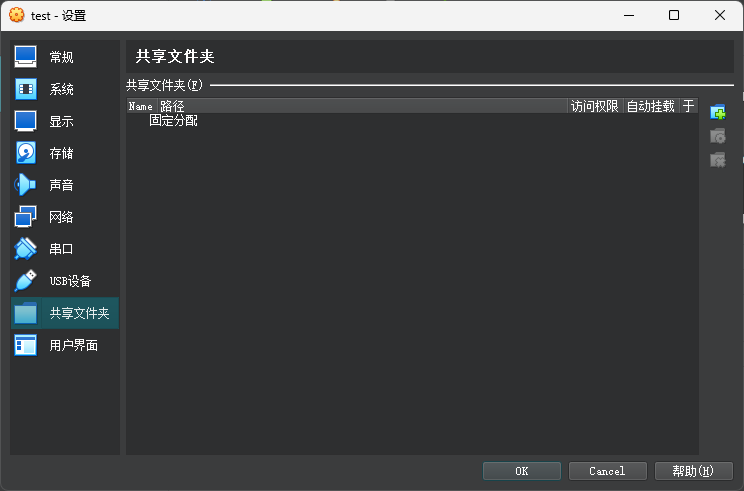Click the 自动挂载 column header

pyautogui.click(x=650, y=106)
